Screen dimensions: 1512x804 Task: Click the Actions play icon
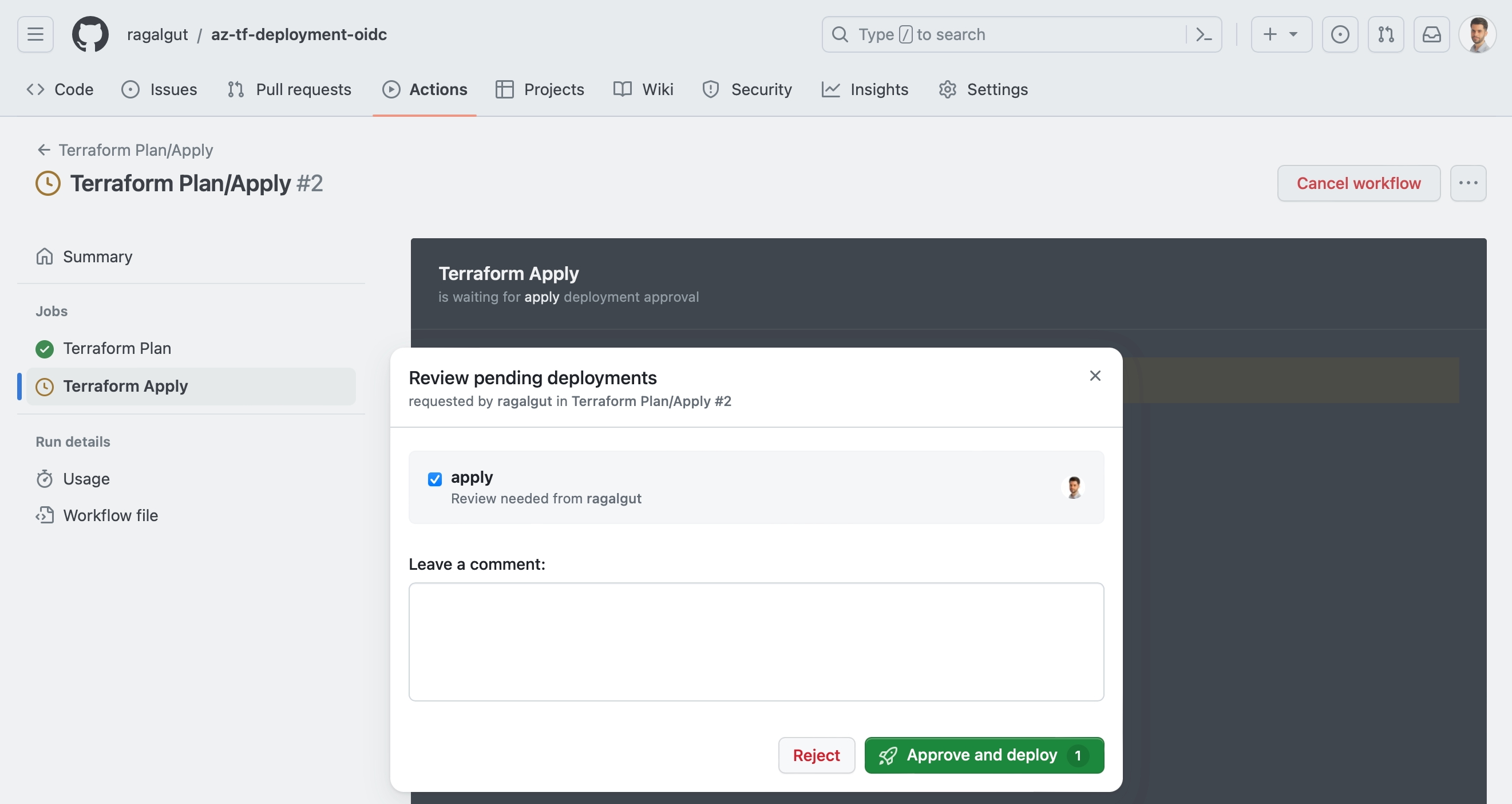pos(391,89)
